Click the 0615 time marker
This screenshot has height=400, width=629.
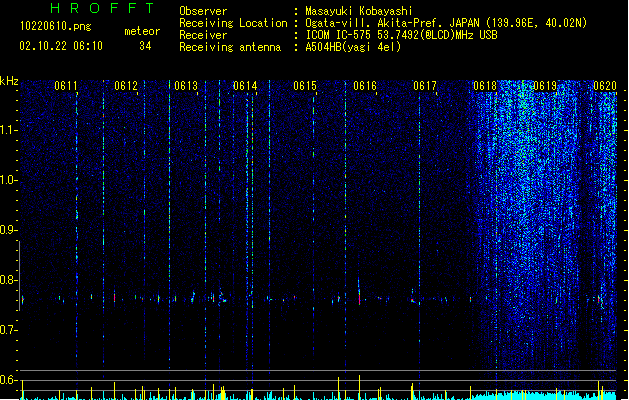pos(305,86)
